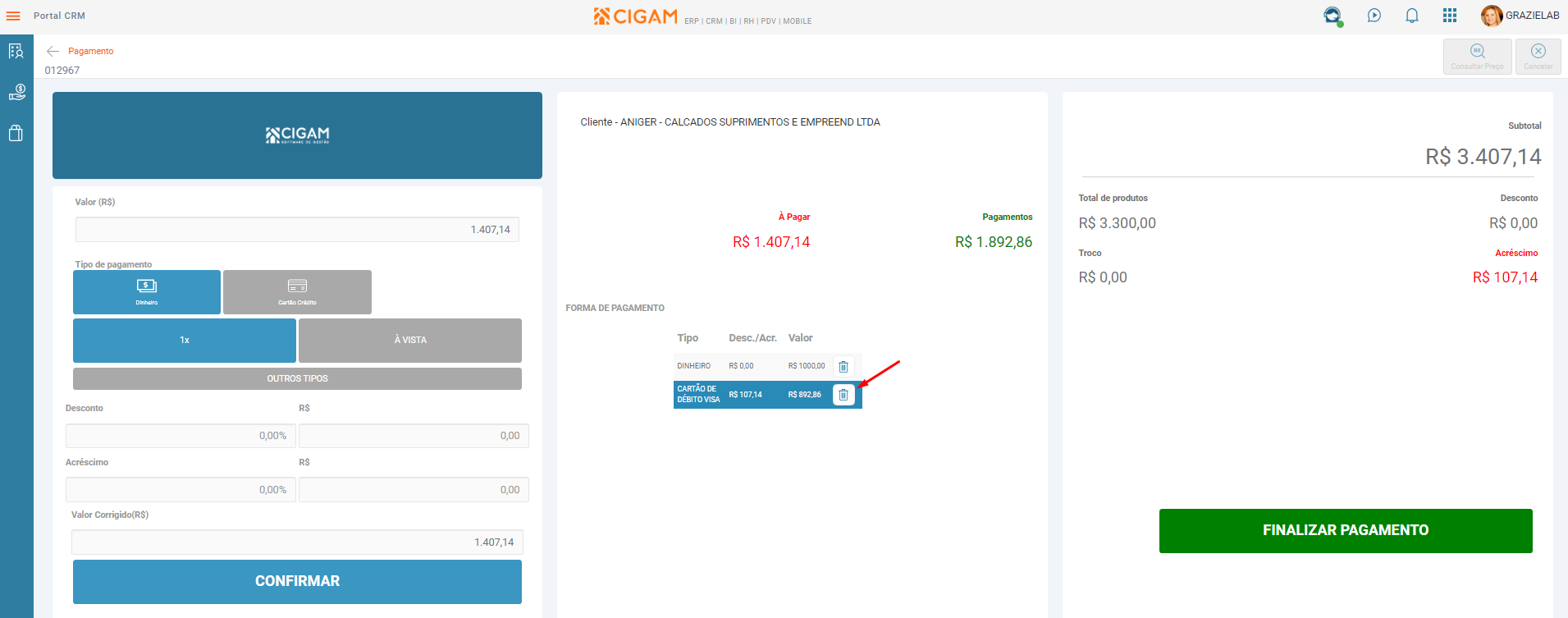Open the shopping bag sidebar icon
The width and height of the screenshot is (1568, 618).
pos(16,133)
